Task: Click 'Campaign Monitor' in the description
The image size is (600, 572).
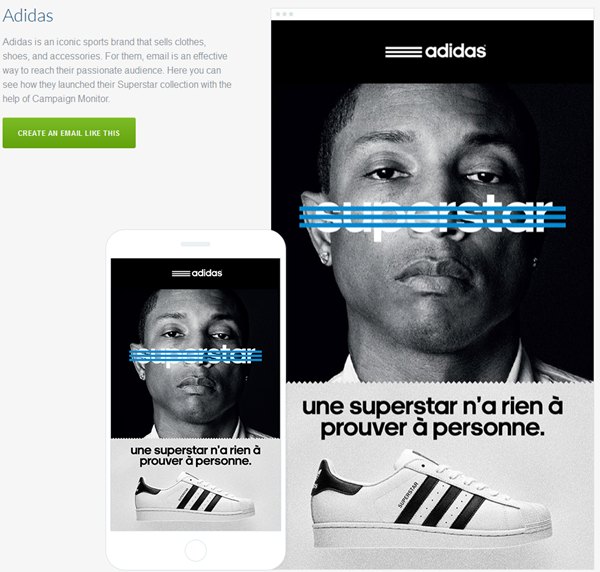Action: [x=71, y=99]
